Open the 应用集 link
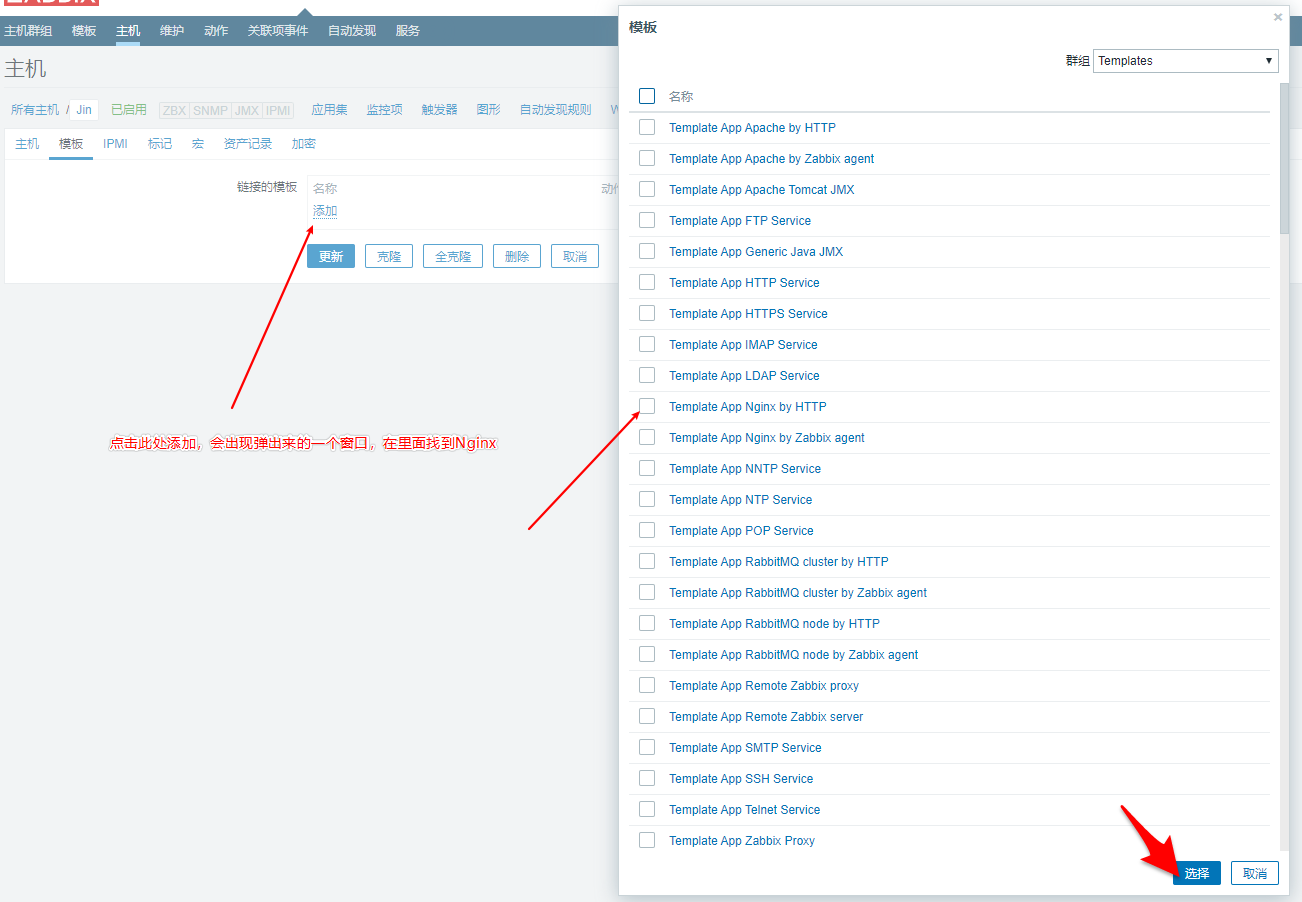Screen dimensions: 1302x902 [x=329, y=110]
